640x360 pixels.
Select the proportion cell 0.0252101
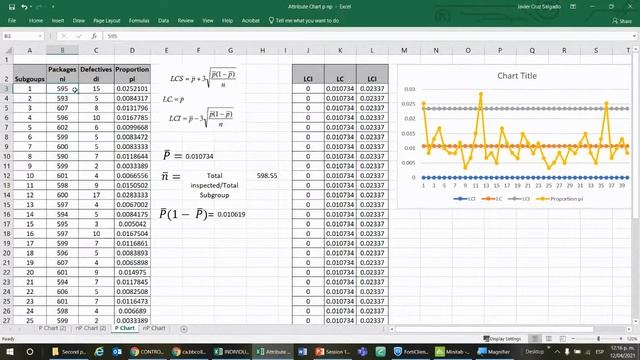click(132, 89)
